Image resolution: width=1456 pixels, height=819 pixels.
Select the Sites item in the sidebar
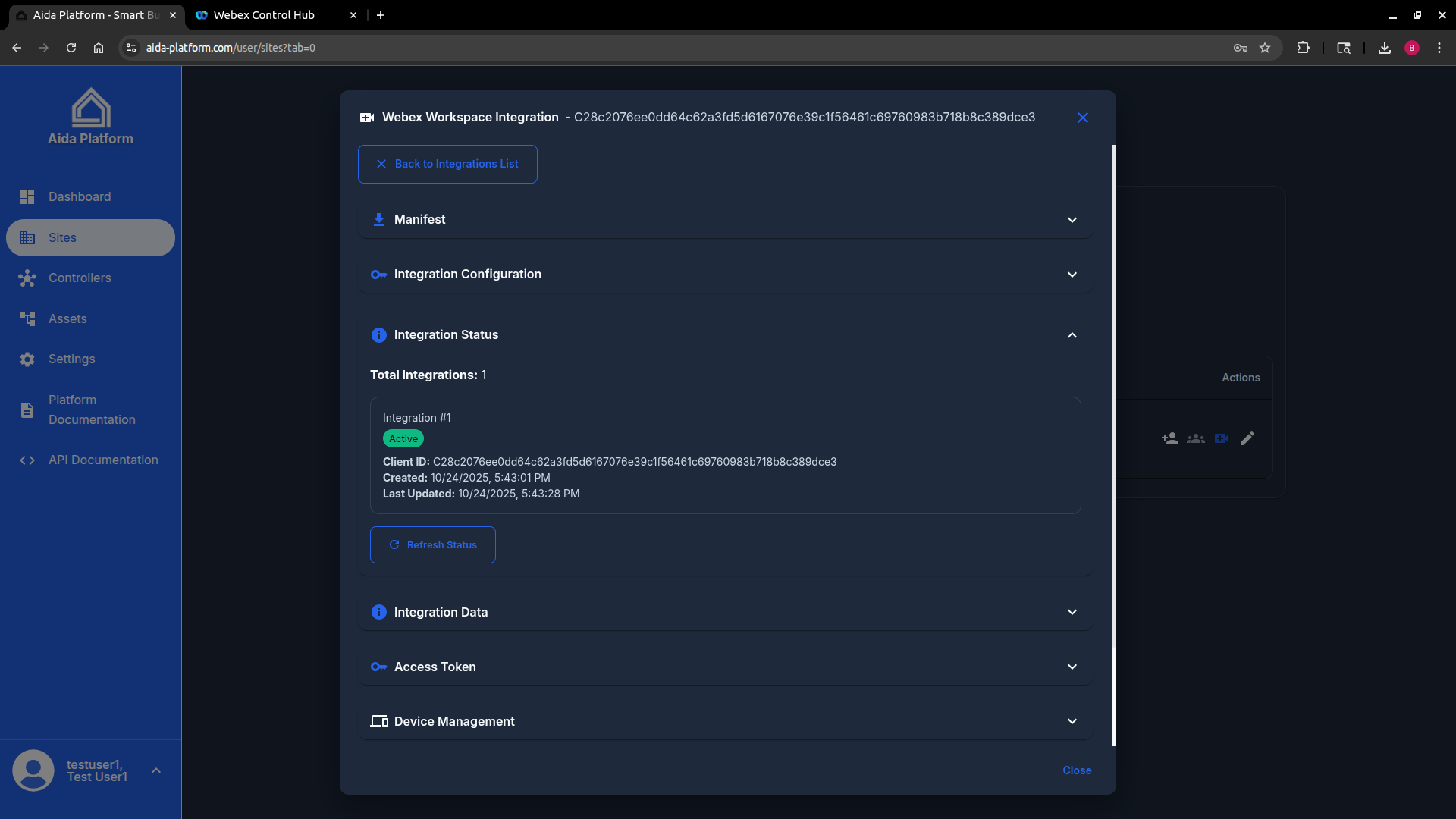click(90, 237)
